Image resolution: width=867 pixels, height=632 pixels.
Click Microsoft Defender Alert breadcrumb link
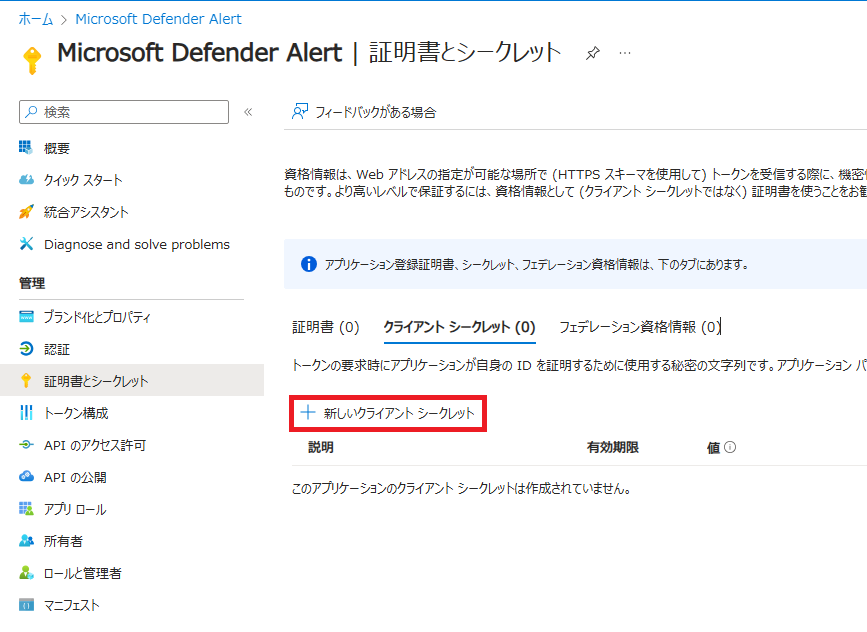158,19
